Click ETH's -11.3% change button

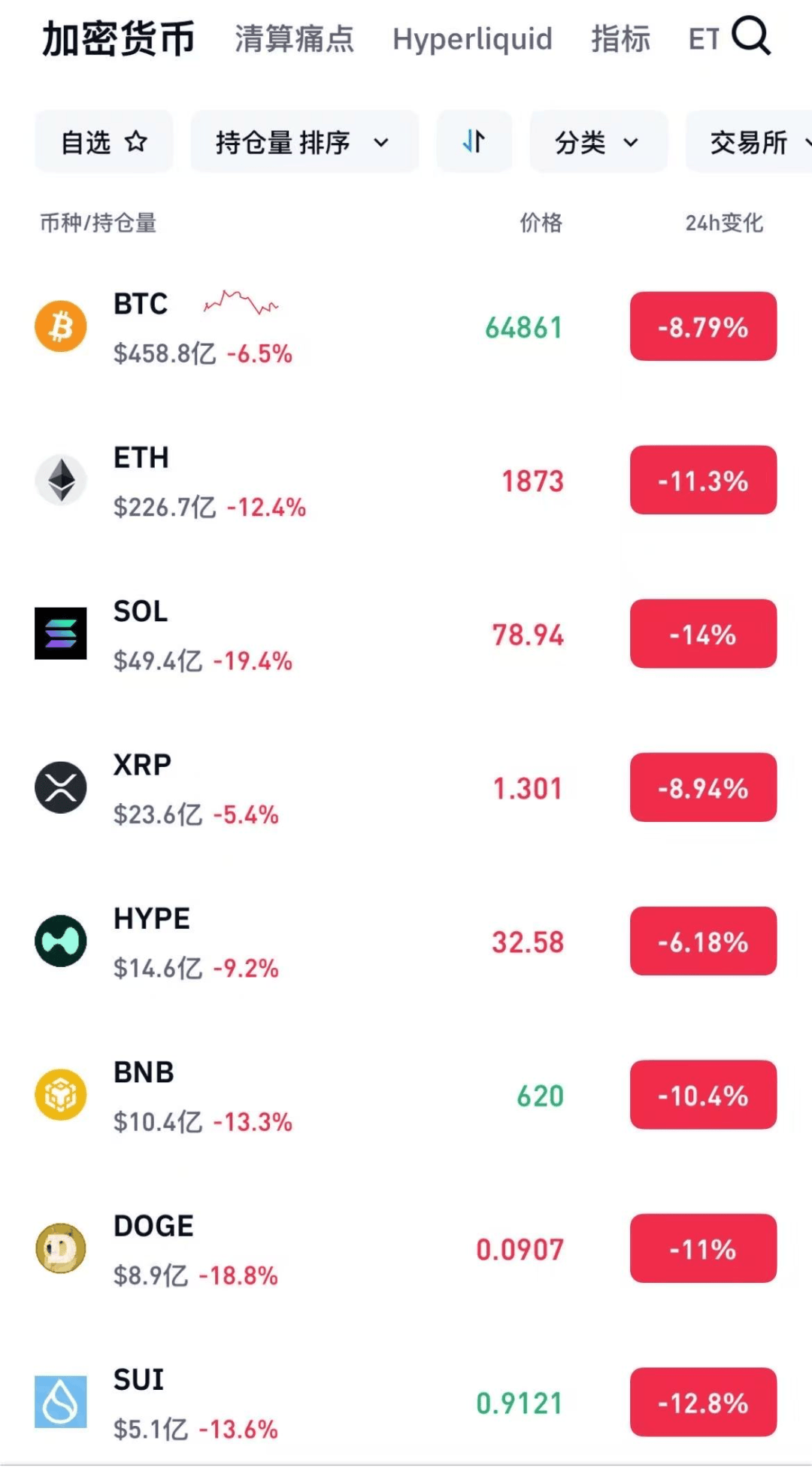click(703, 480)
